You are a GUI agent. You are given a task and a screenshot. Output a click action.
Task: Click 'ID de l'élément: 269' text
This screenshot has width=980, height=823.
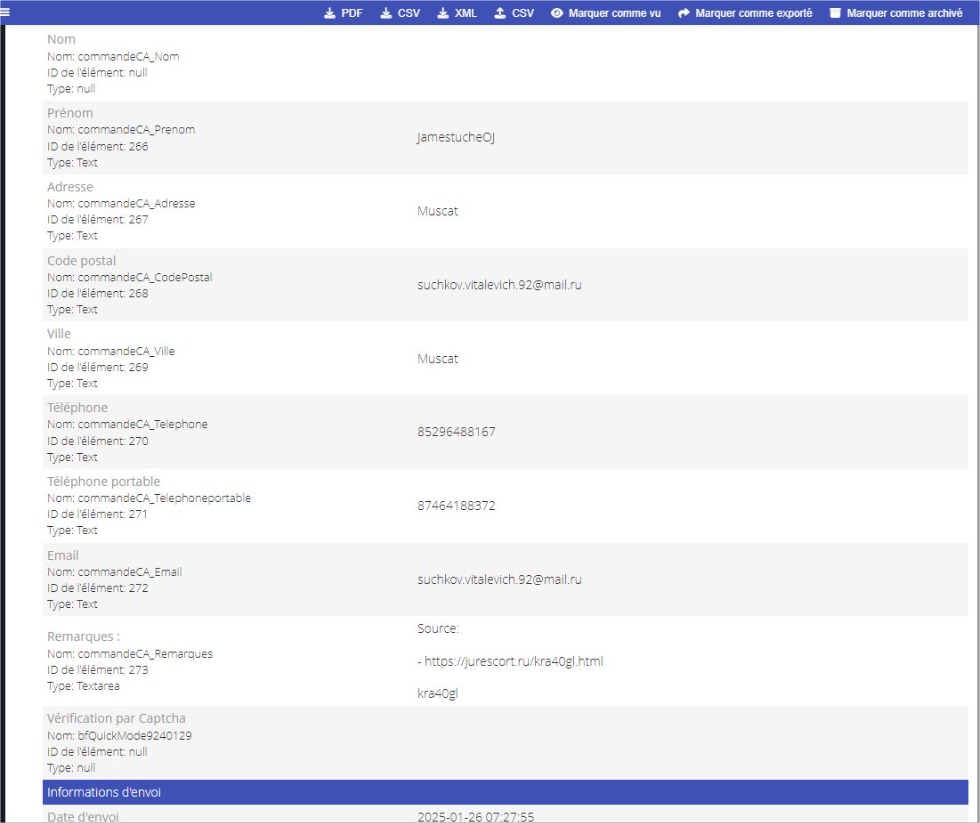tap(98, 367)
